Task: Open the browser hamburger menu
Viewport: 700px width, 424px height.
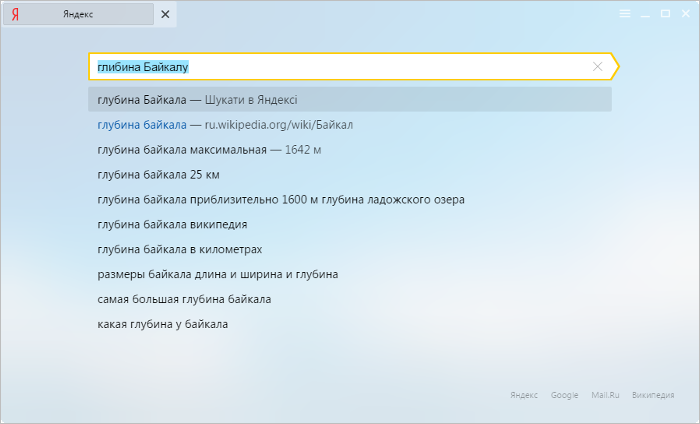Action: point(625,14)
